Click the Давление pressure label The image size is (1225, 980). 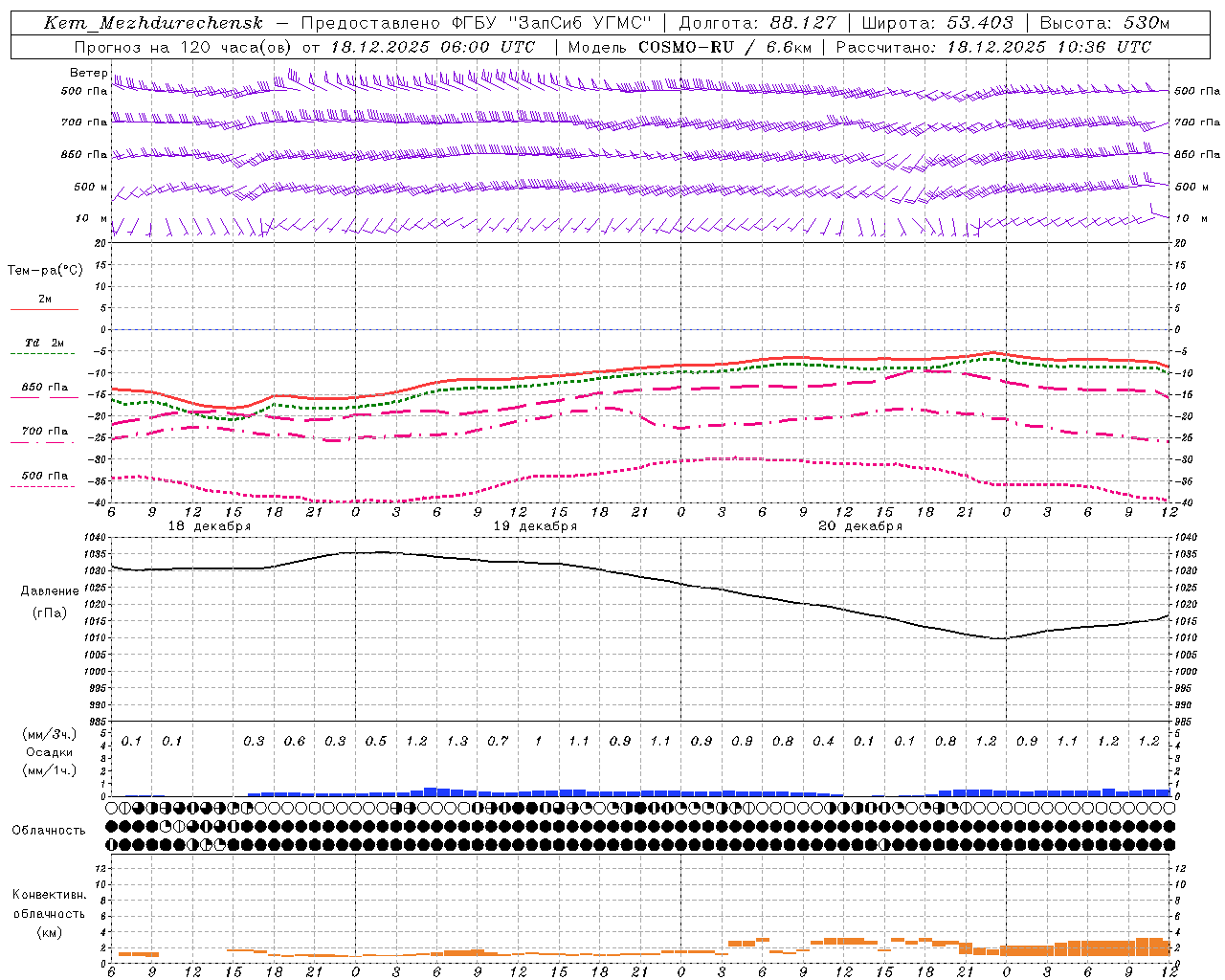click(50, 591)
